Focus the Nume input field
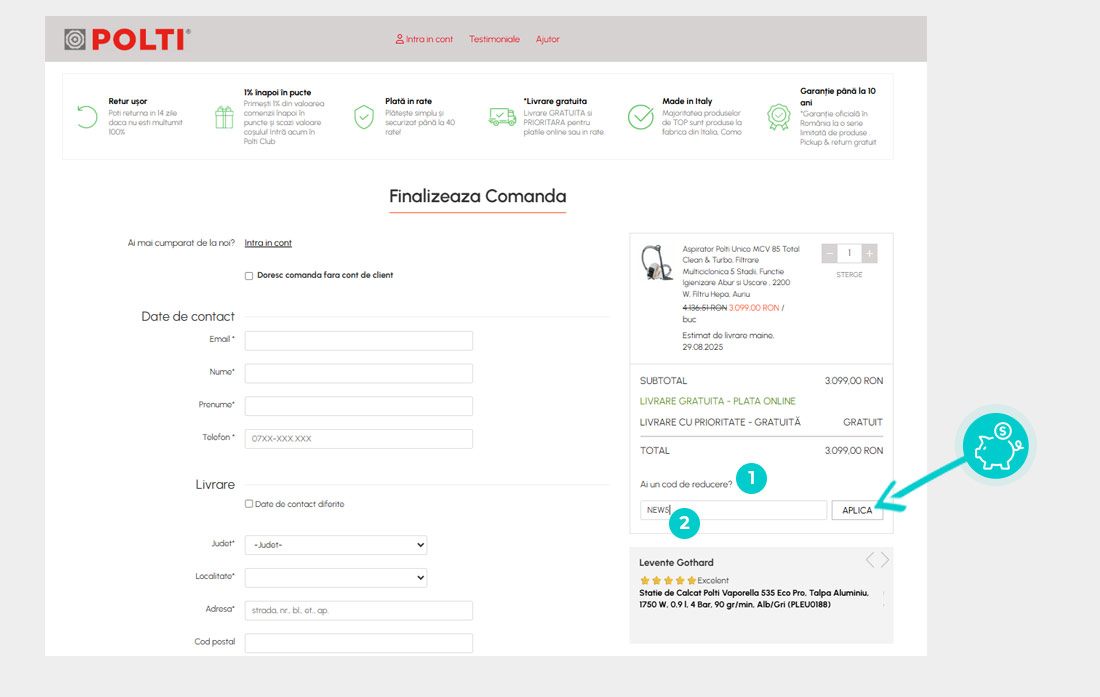Image resolution: width=1100 pixels, height=697 pixels. (358, 373)
